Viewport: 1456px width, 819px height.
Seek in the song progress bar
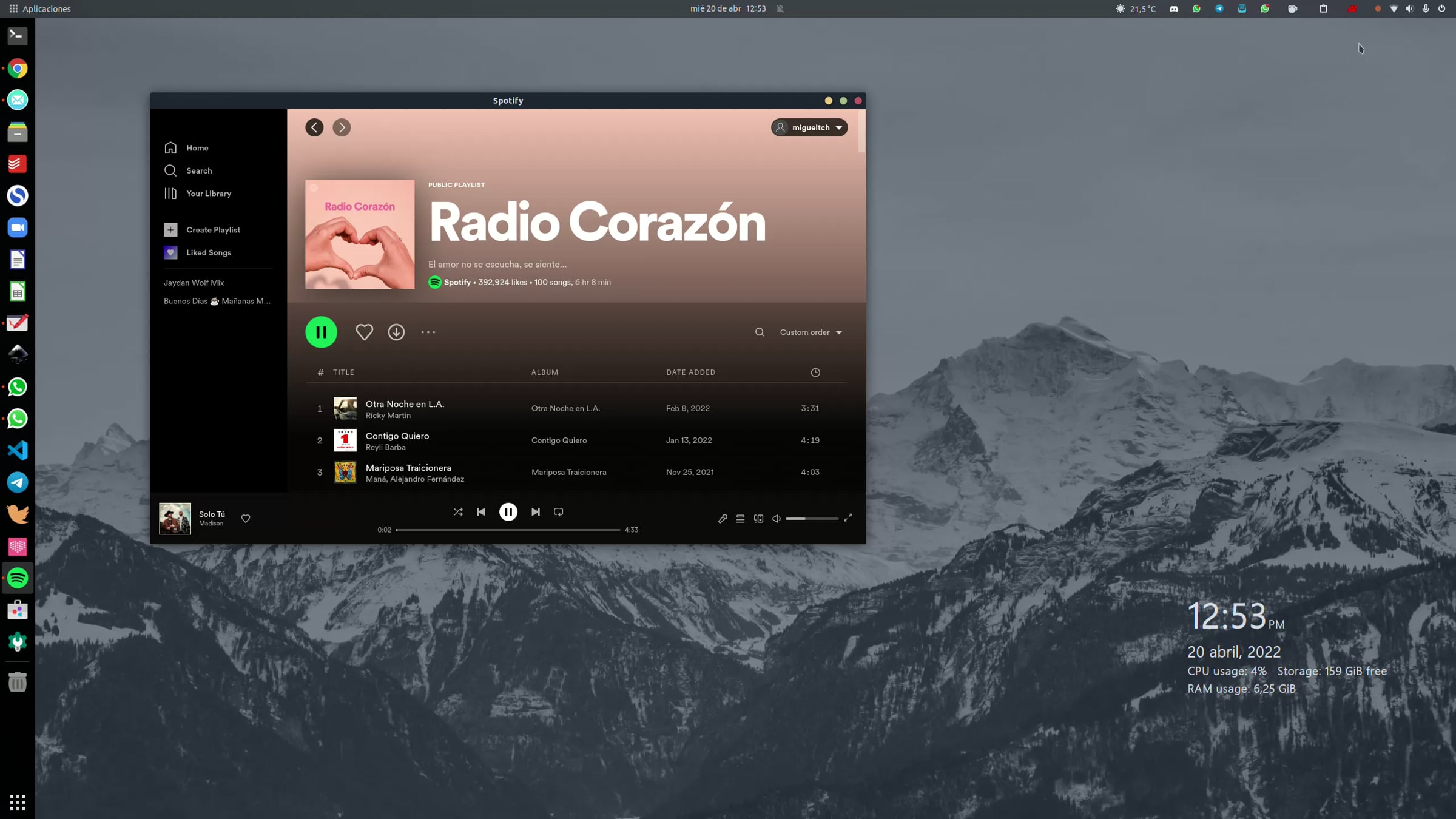click(508, 530)
